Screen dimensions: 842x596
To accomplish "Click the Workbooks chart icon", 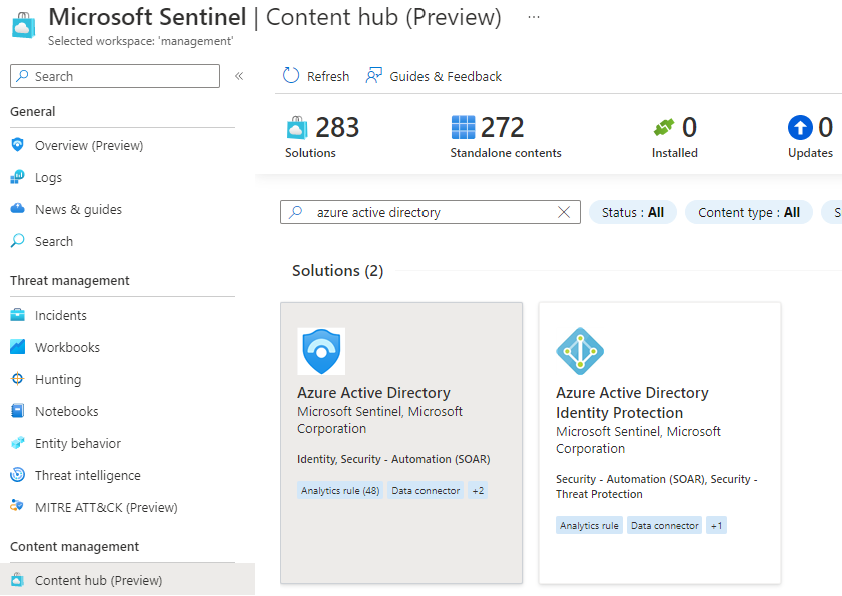I will [x=18, y=347].
